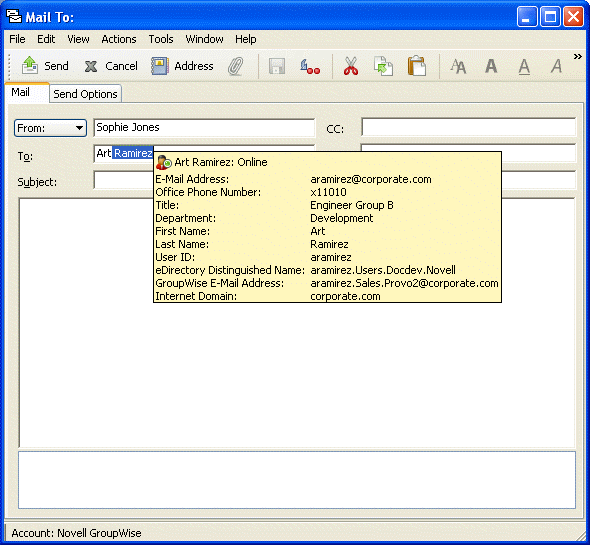The height and width of the screenshot is (545, 590).
Task: Open the font change AA icon
Action: click(x=458, y=67)
